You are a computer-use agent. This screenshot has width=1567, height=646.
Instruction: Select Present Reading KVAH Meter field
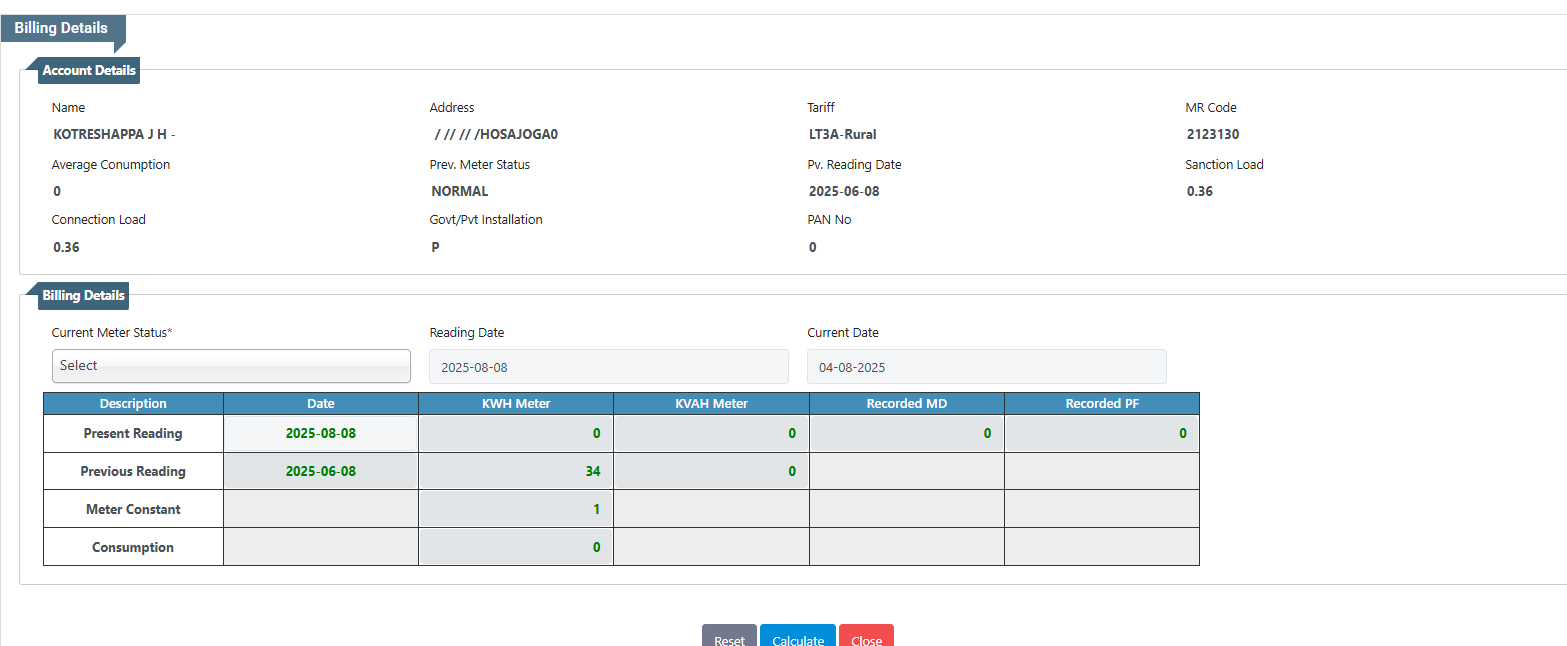pyautogui.click(x=710, y=434)
